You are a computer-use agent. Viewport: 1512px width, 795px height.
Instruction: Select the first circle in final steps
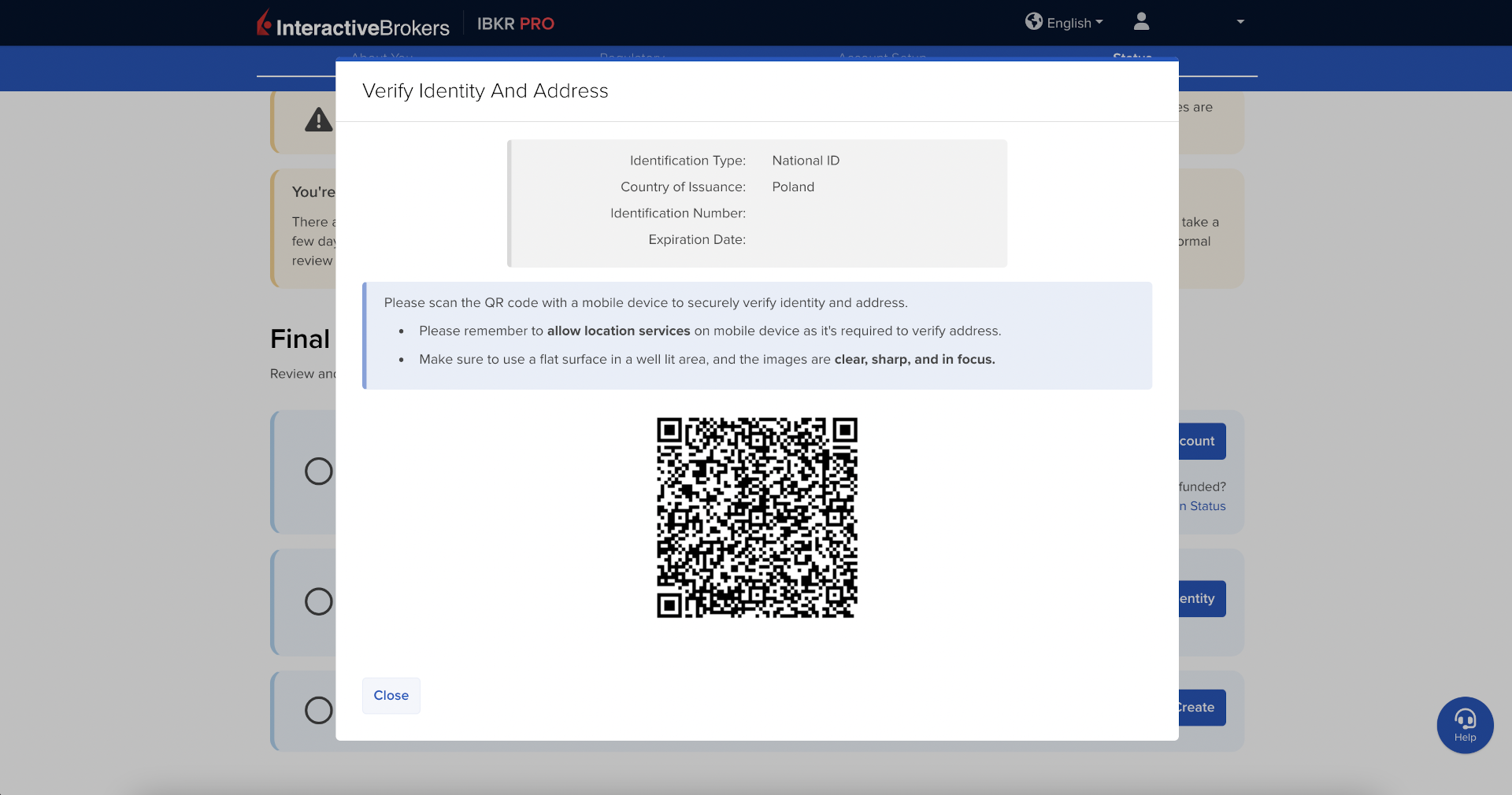[x=318, y=471]
